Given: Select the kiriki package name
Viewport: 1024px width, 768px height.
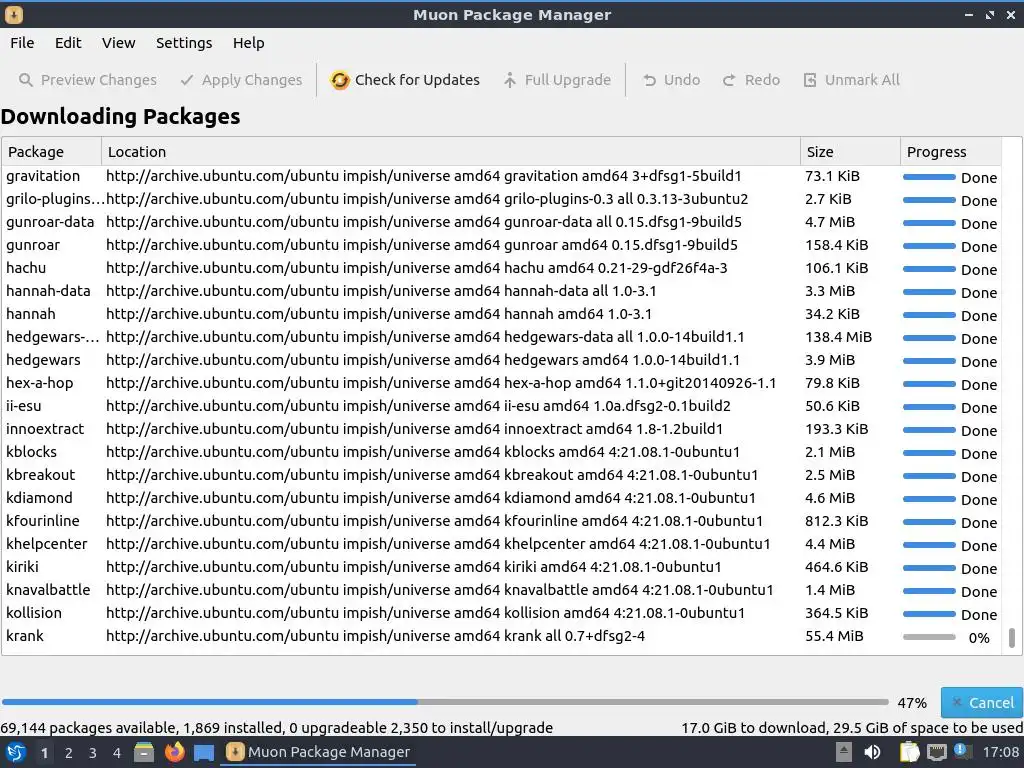Looking at the screenshot, I should click(22, 567).
